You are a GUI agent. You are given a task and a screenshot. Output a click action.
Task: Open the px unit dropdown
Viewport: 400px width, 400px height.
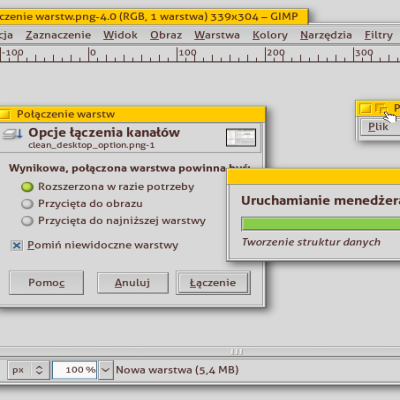pos(28,370)
